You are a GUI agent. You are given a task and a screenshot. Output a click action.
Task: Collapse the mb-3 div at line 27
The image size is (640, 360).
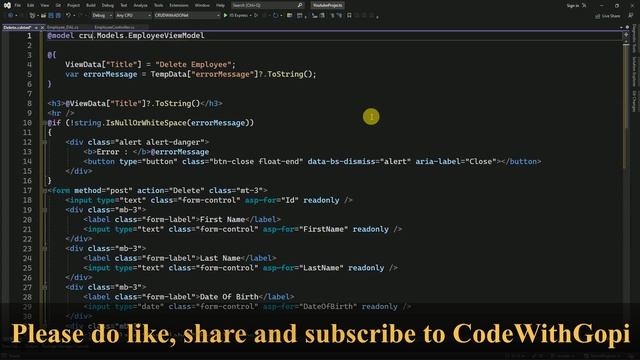tap(44, 287)
